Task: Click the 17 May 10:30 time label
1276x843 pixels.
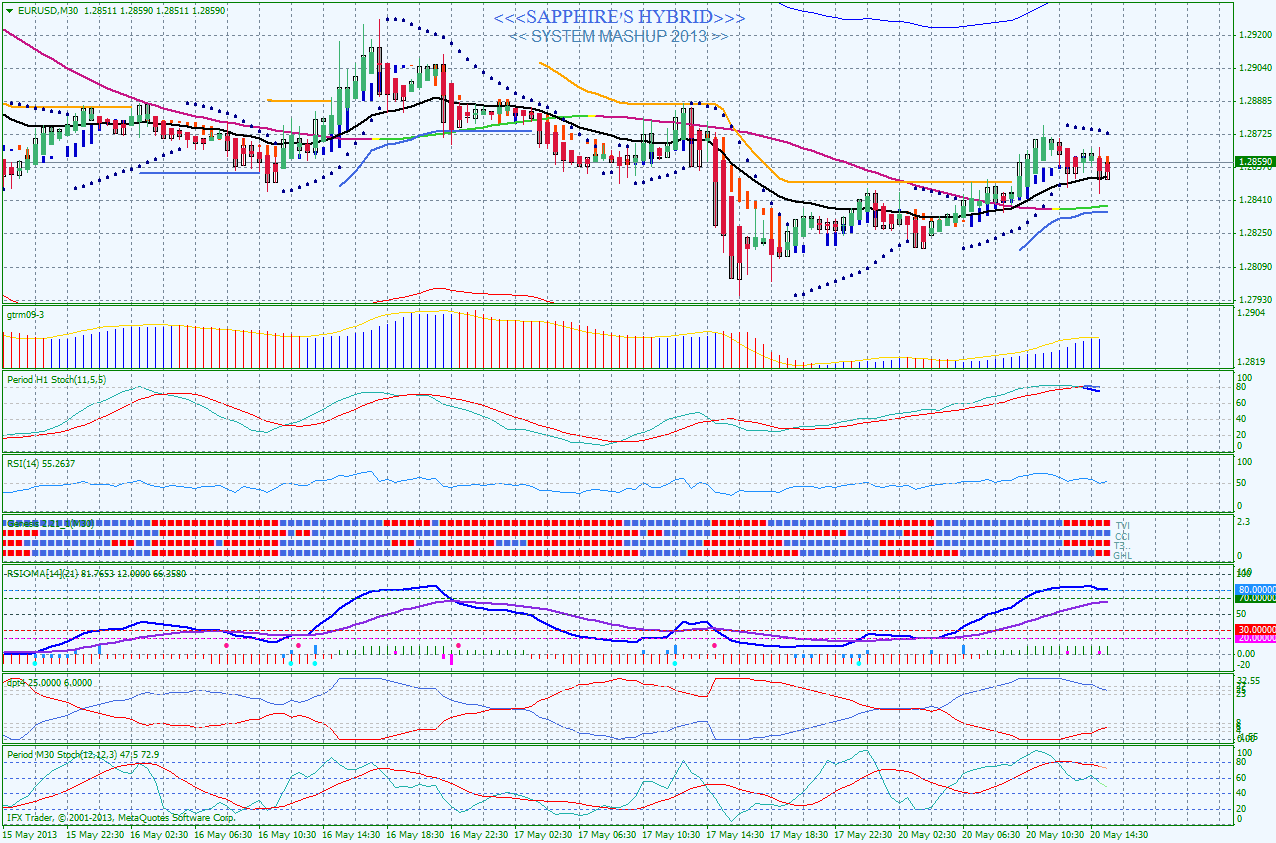Action: click(672, 833)
